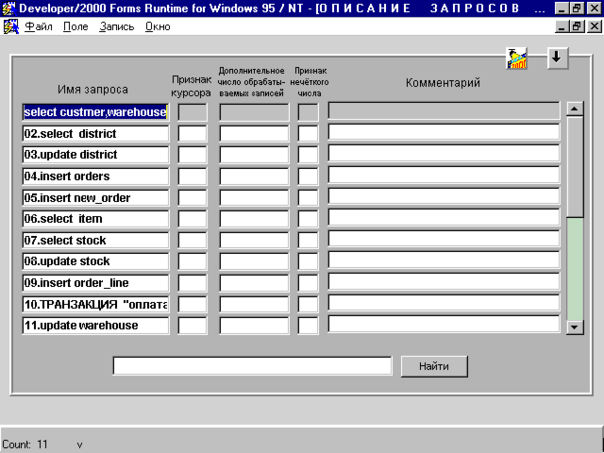Viewport: 604px width, 453px height.
Task: Open the Поле menu
Action: pyautogui.click(x=76, y=27)
